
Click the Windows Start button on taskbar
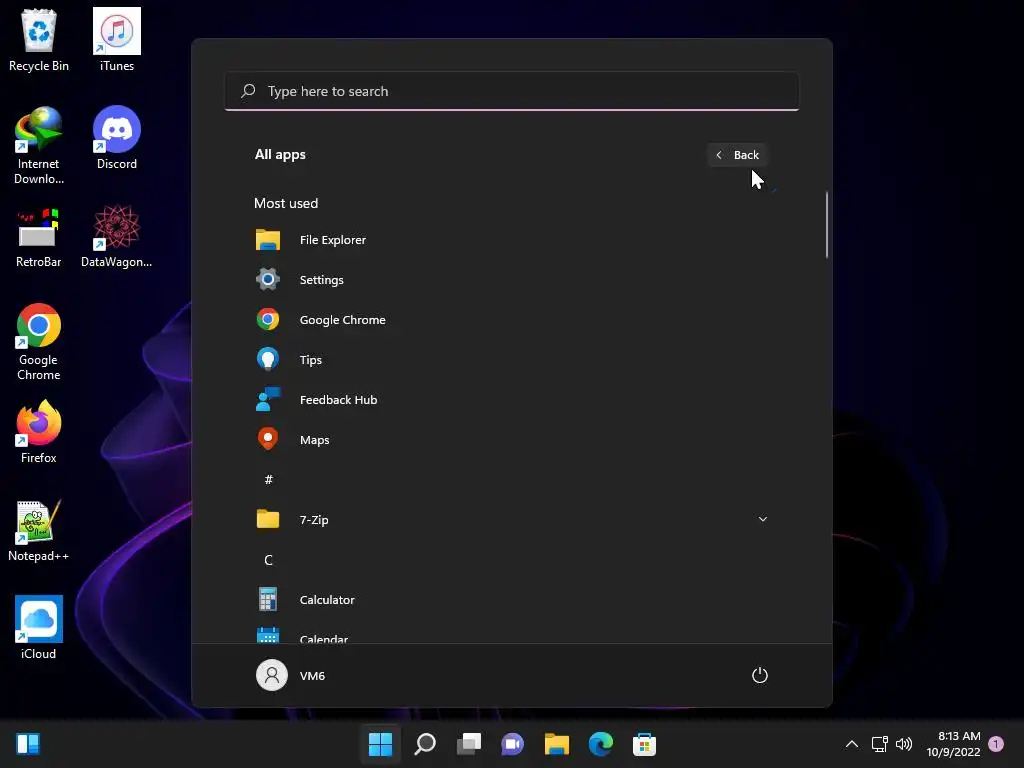tap(380, 743)
